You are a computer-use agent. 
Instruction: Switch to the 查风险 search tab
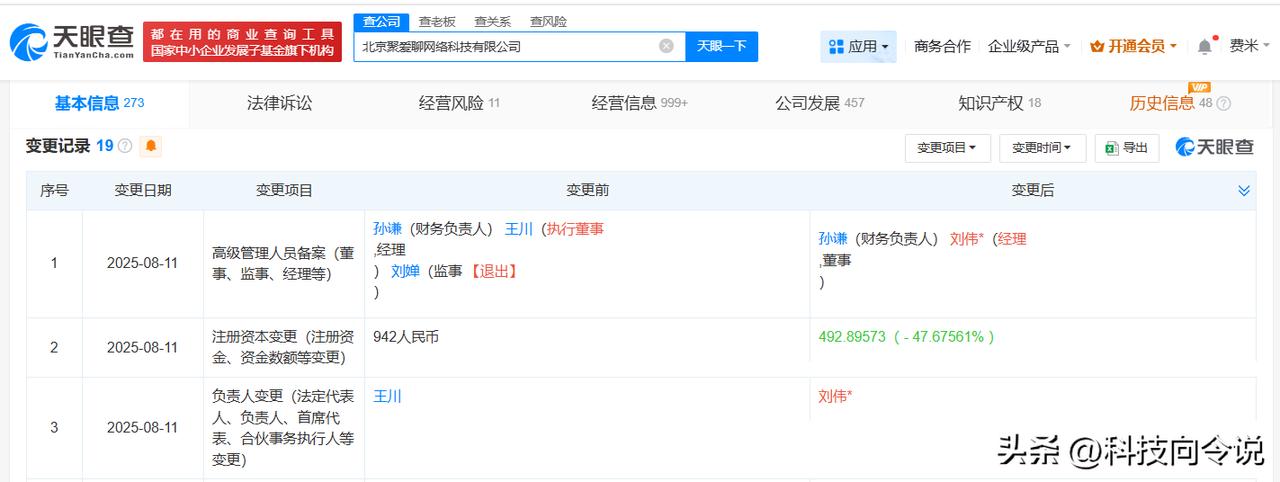tap(548, 22)
